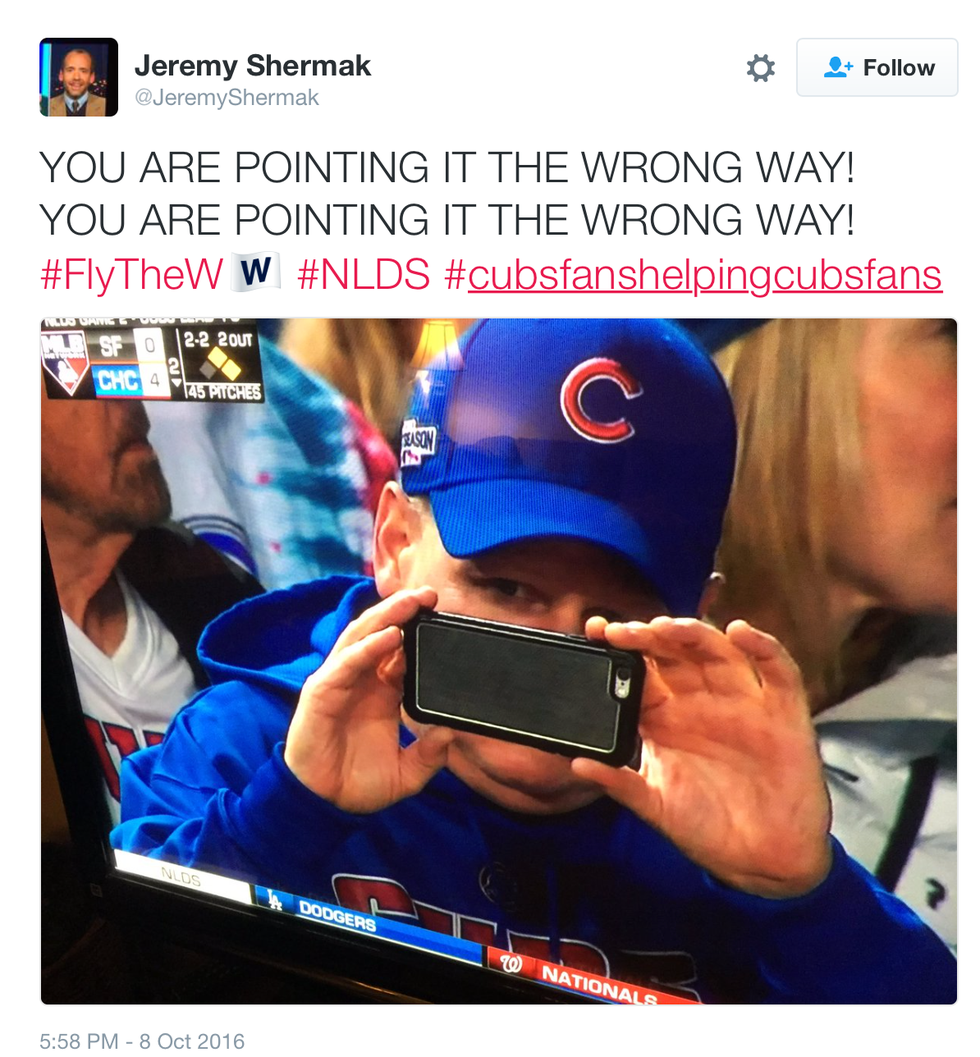Open the #NLDS hashtag
The image size is (980, 1057).
(363, 274)
